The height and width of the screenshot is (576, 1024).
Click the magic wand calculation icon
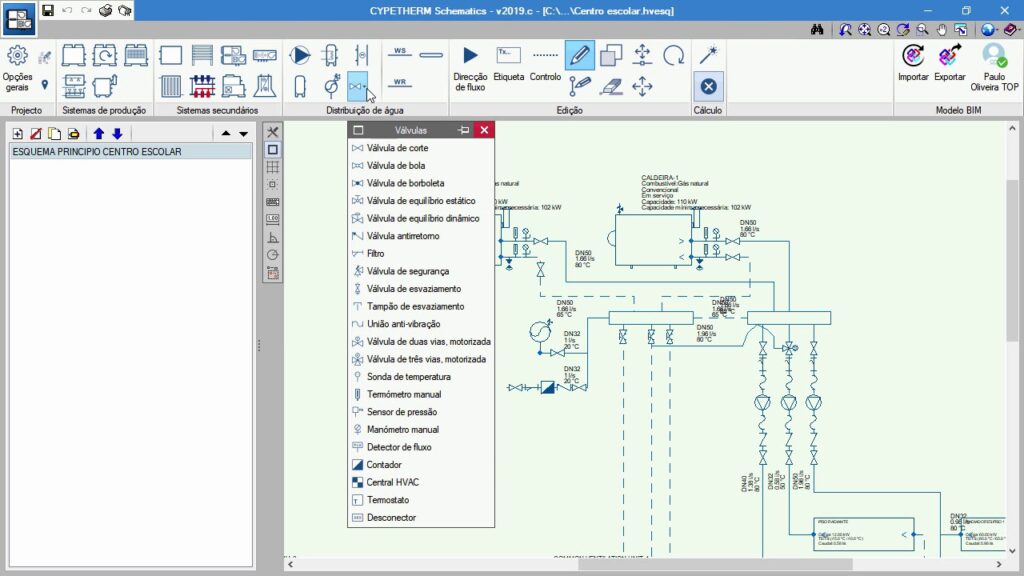point(708,53)
